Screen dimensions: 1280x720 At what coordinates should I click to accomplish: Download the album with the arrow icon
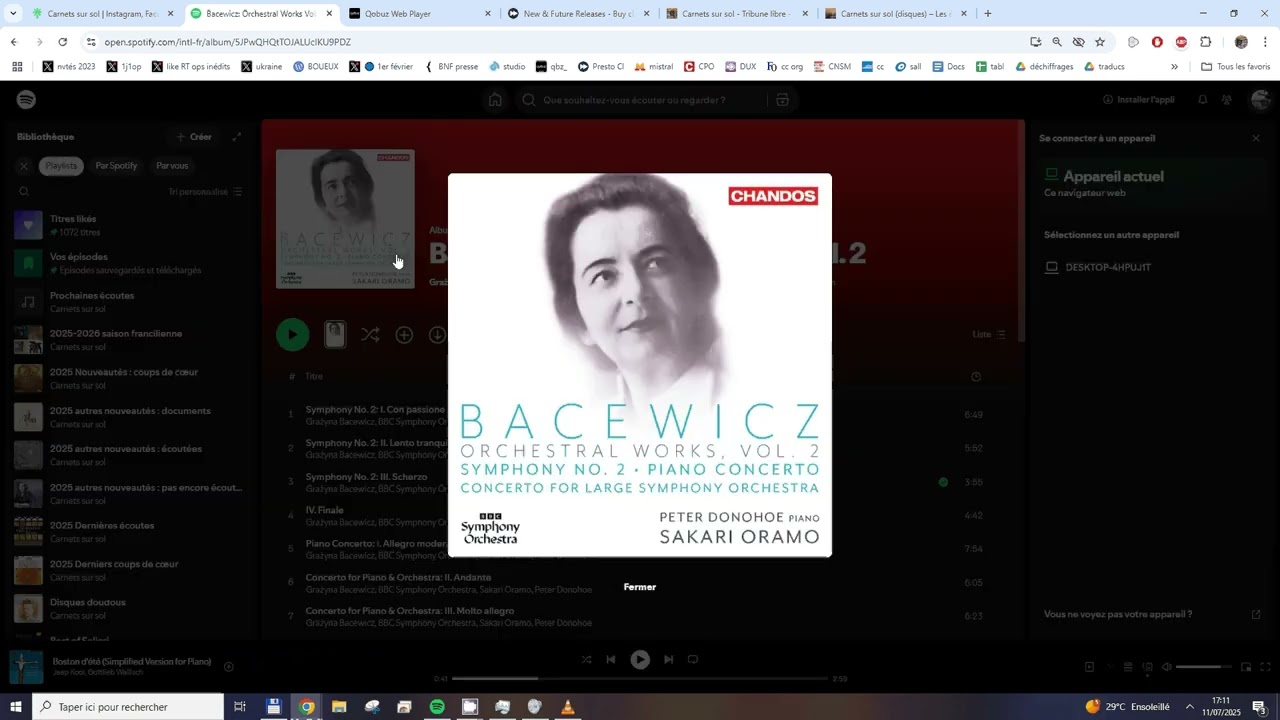pos(437,335)
